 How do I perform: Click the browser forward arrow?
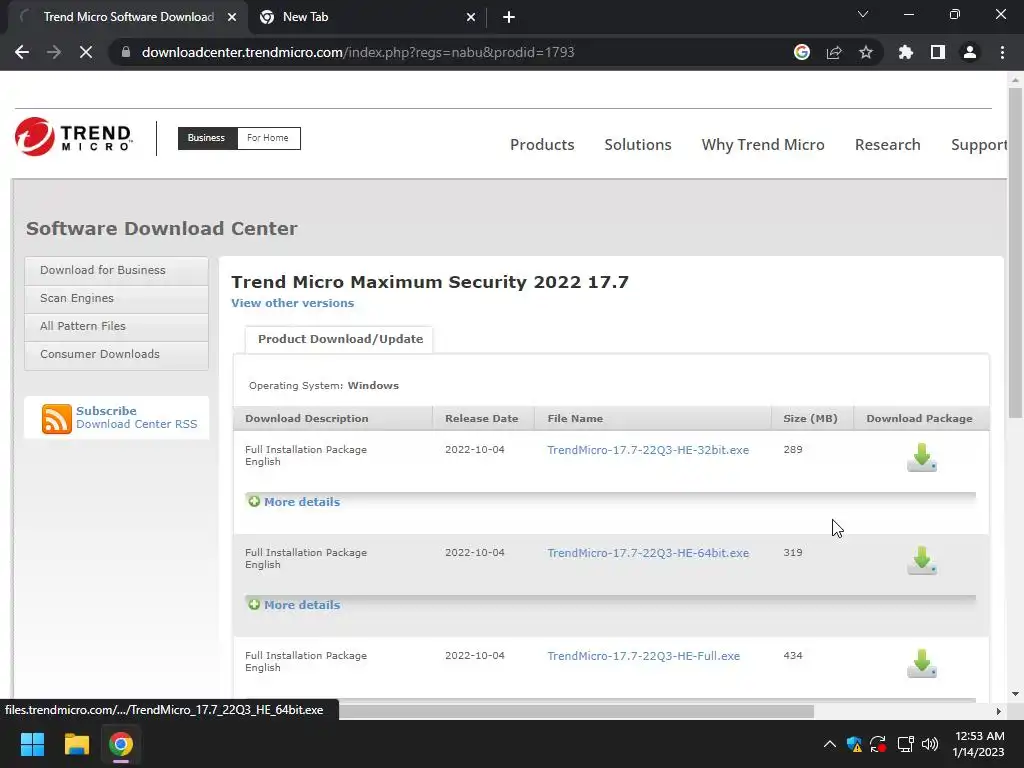[54, 52]
